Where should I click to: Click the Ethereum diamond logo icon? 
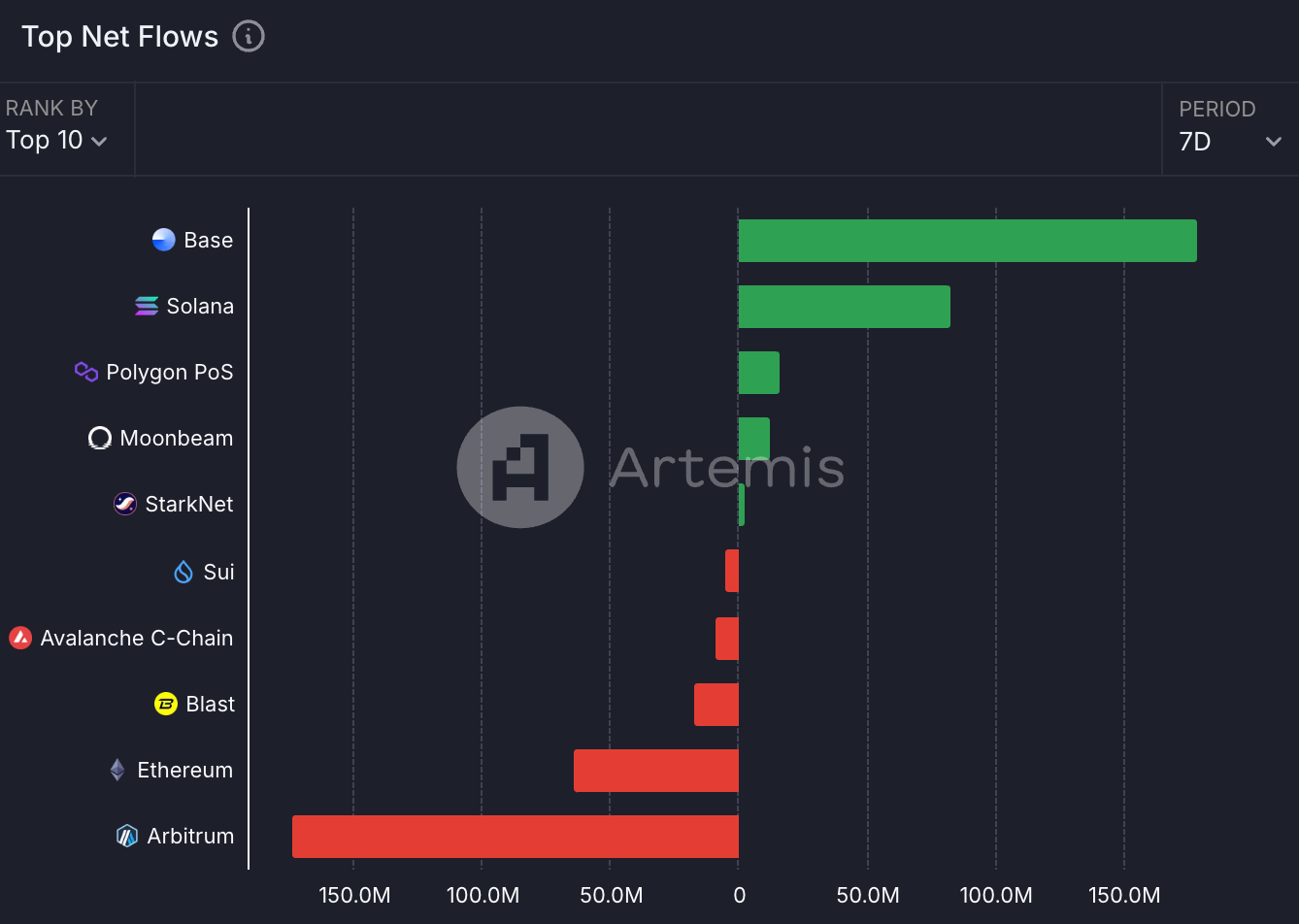point(117,770)
